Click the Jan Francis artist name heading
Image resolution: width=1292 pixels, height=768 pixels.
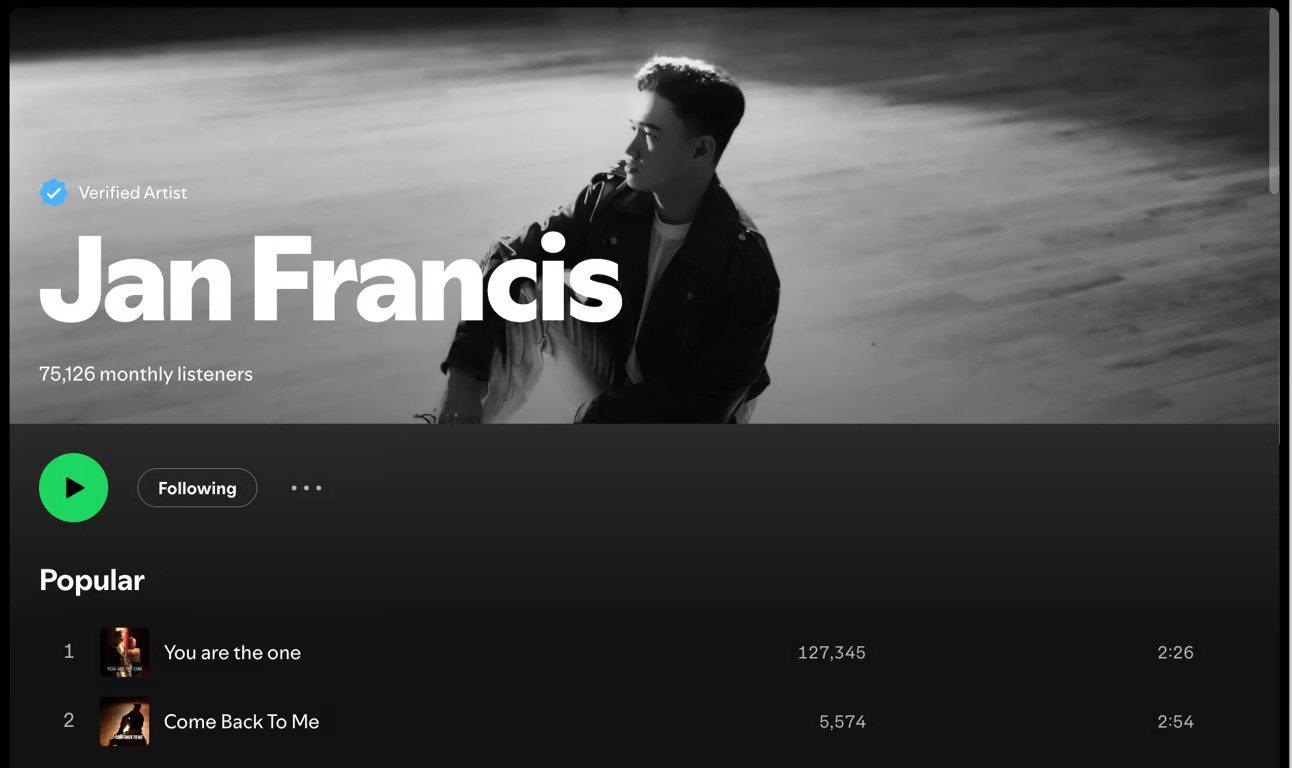point(331,281)
